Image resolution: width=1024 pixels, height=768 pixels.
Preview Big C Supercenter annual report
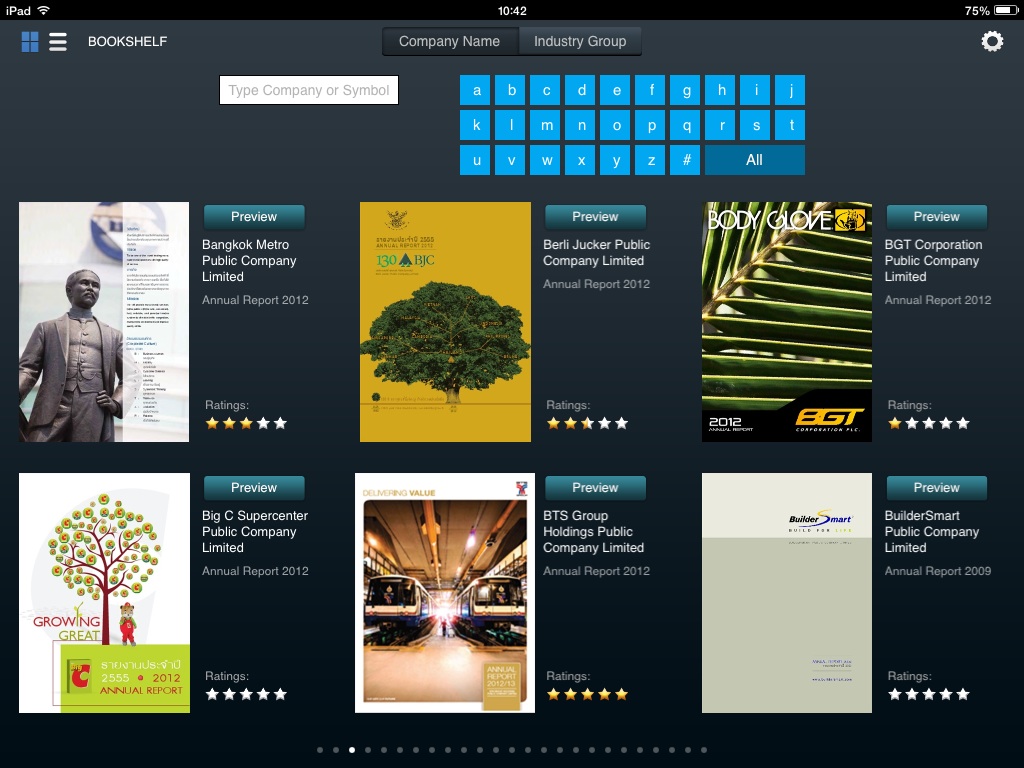[x=254, y=488]
